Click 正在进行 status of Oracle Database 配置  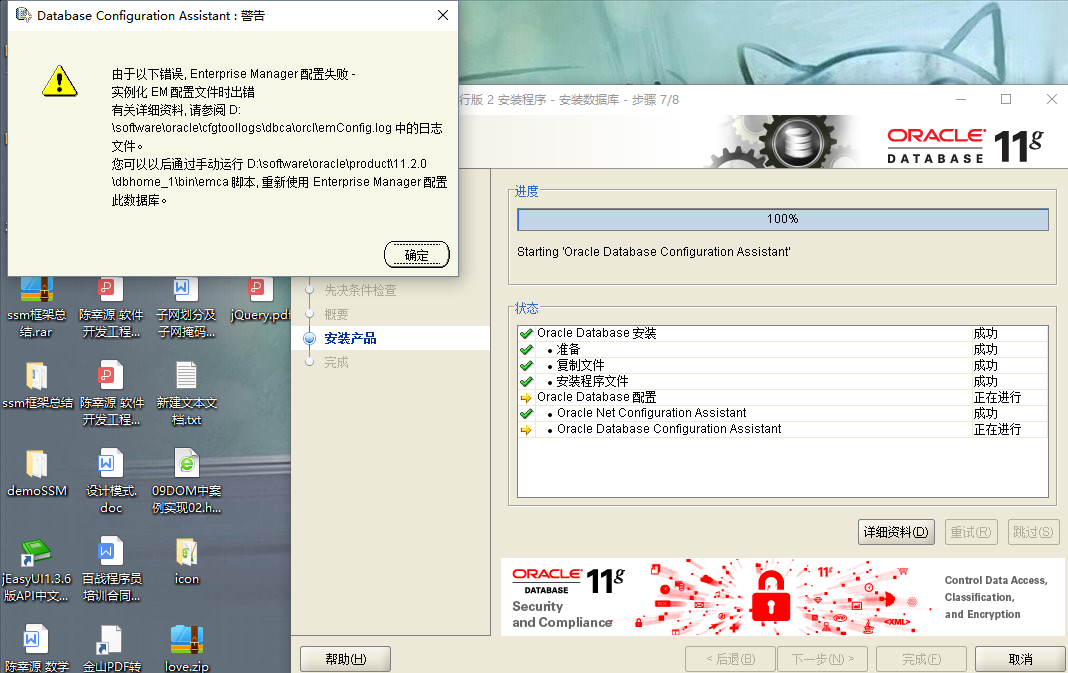point(997,398)
